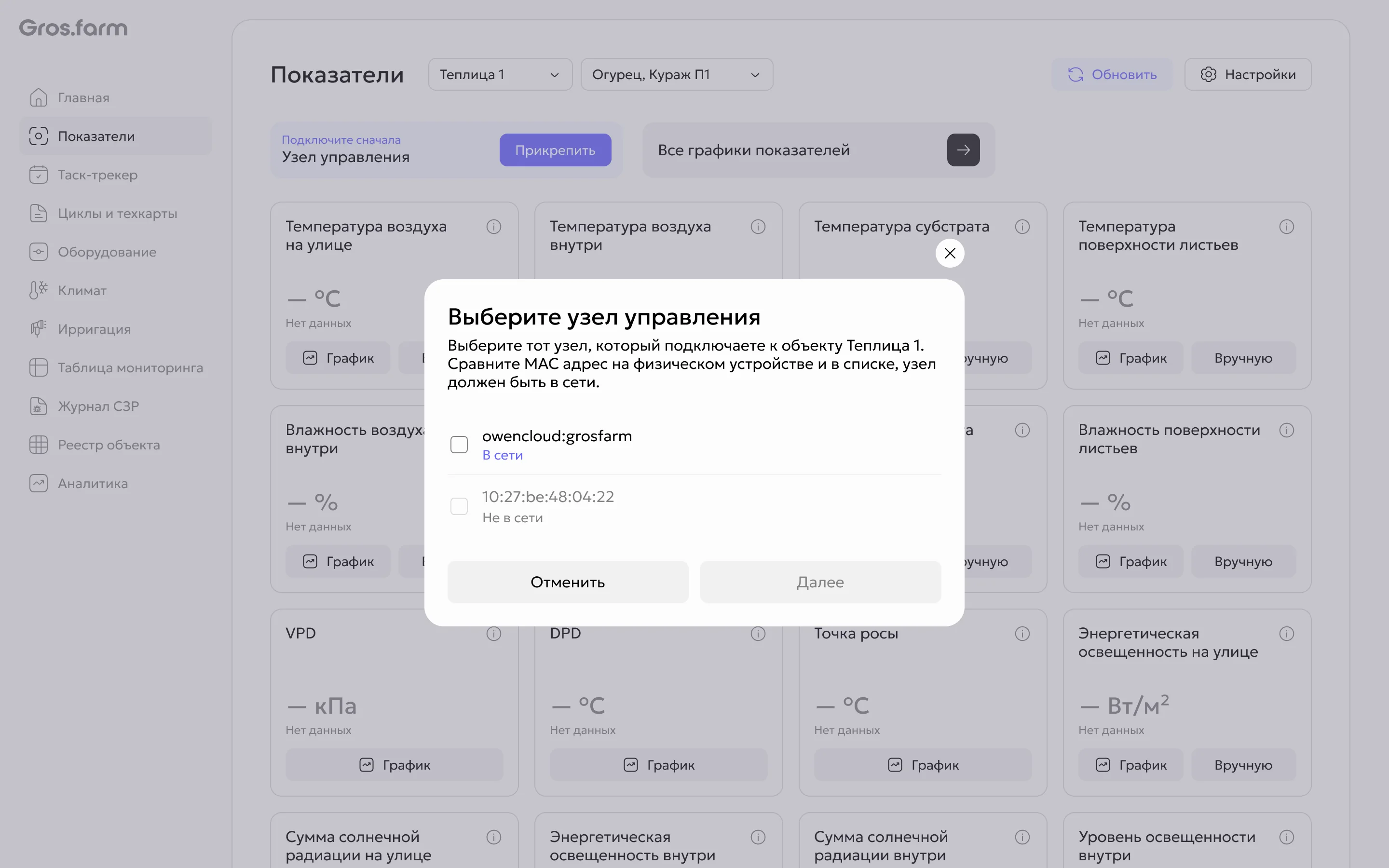1389x868 pixels.
Task: Open График for Энергетическая освещенность на улице
Action: (1130, 765)
